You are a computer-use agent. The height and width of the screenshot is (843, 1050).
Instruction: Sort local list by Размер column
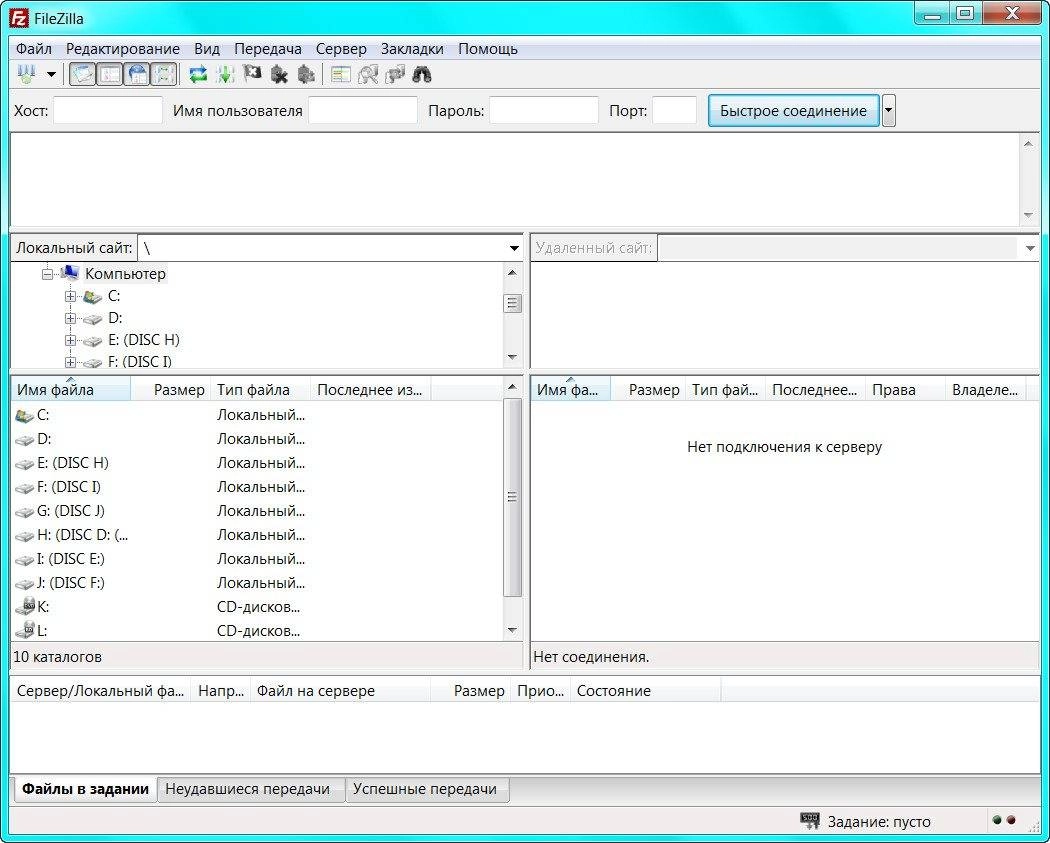(171, 390)
